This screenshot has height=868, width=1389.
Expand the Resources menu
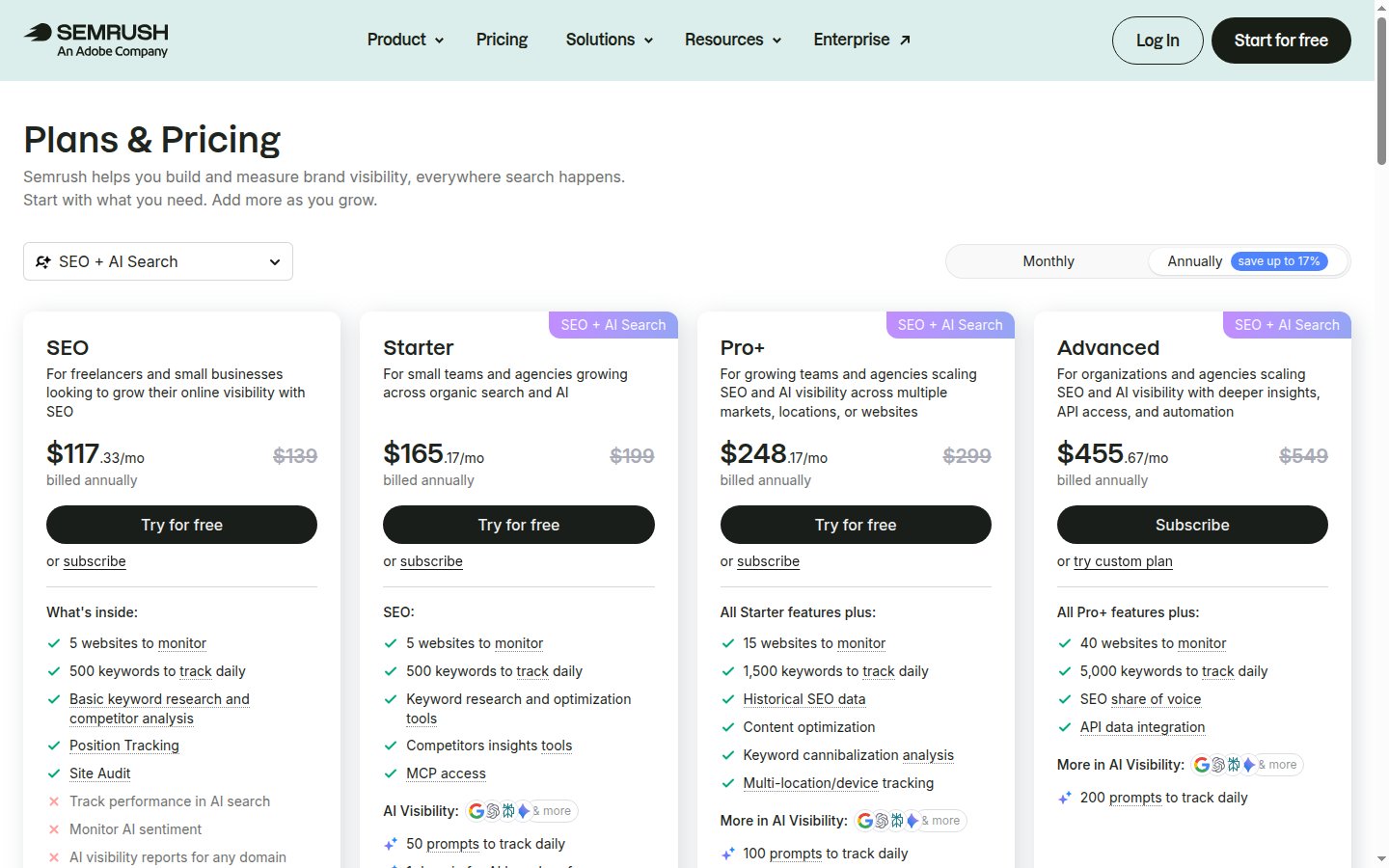pyautogui.click(x=733, y=40)
